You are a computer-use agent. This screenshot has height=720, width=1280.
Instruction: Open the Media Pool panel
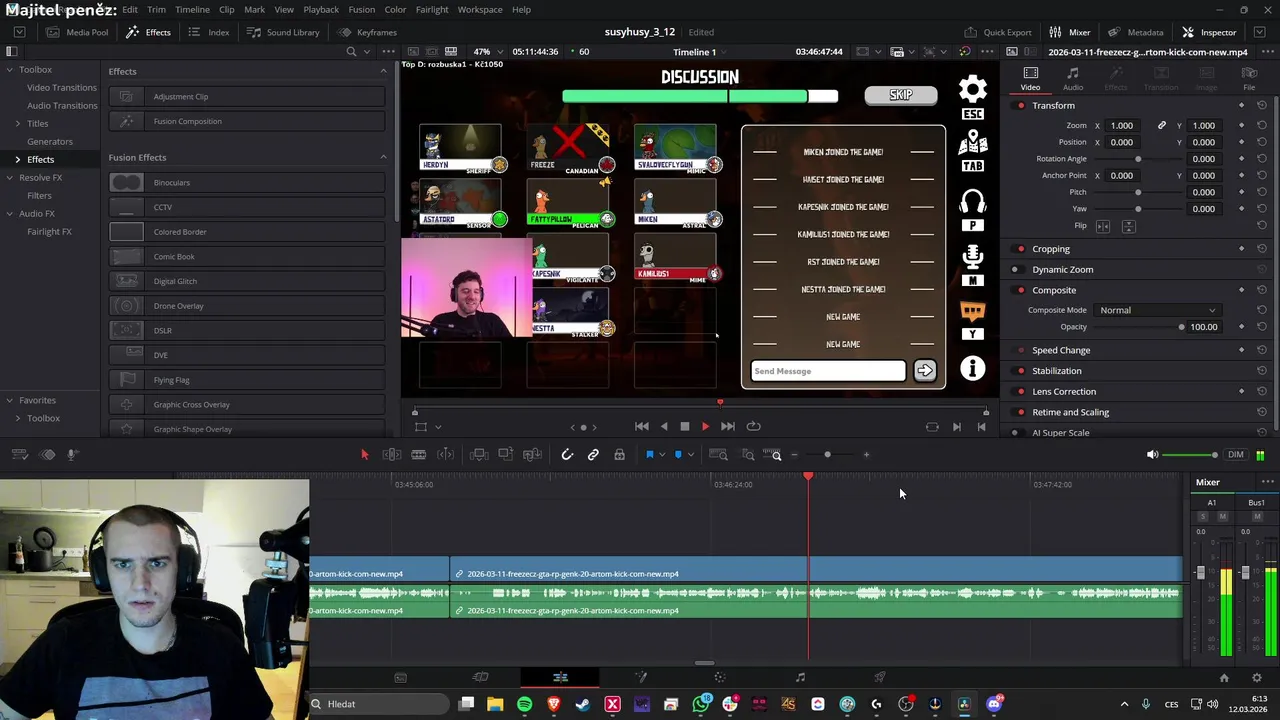pyautogui.click(x=77, y=32)
